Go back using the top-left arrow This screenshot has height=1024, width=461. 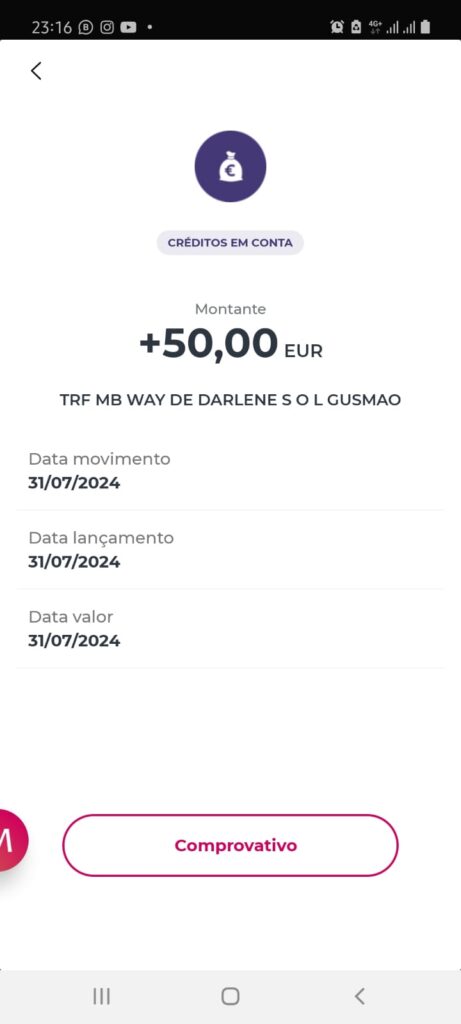coord(36,71)
